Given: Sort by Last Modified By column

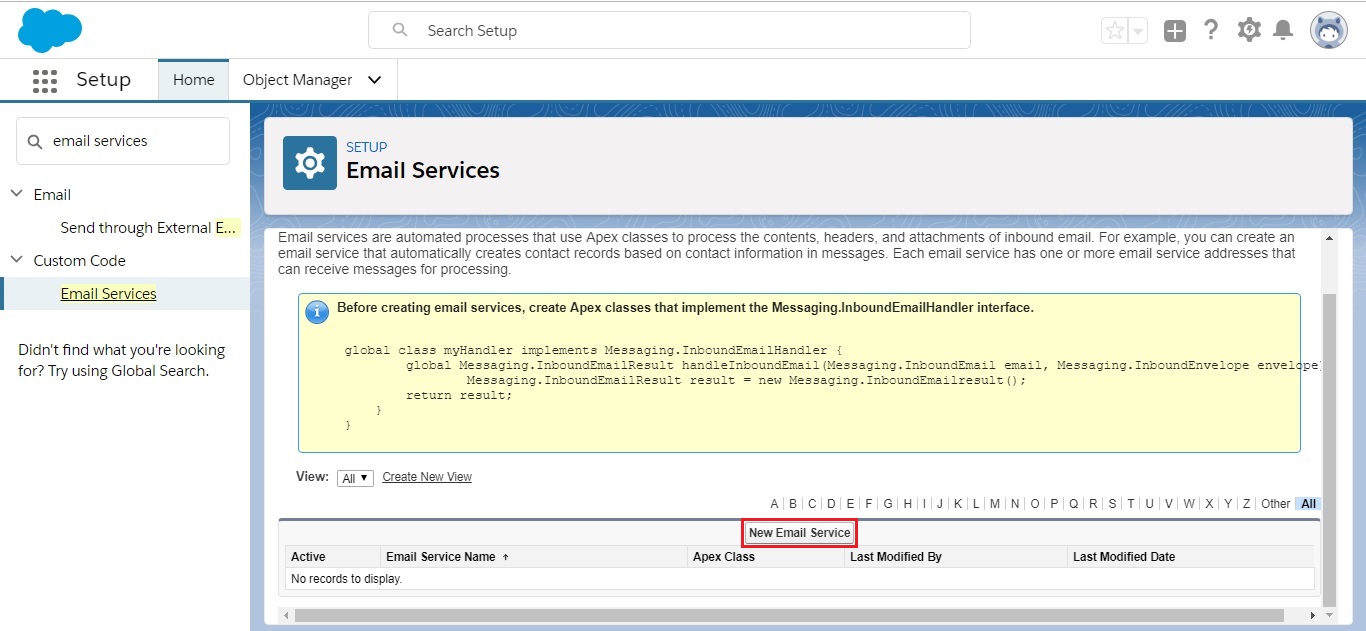Looking at the screenshot, I should (x=896, y=557).
